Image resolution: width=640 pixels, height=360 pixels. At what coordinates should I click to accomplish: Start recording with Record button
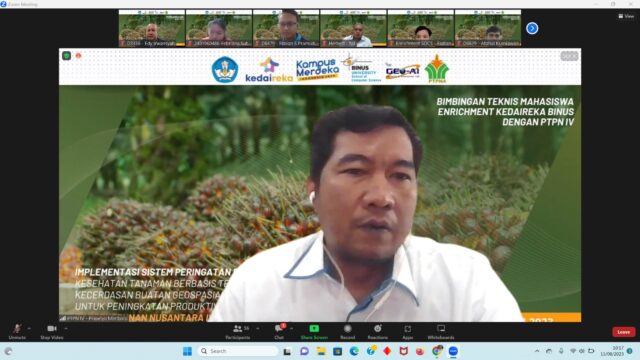coord(348,331)
